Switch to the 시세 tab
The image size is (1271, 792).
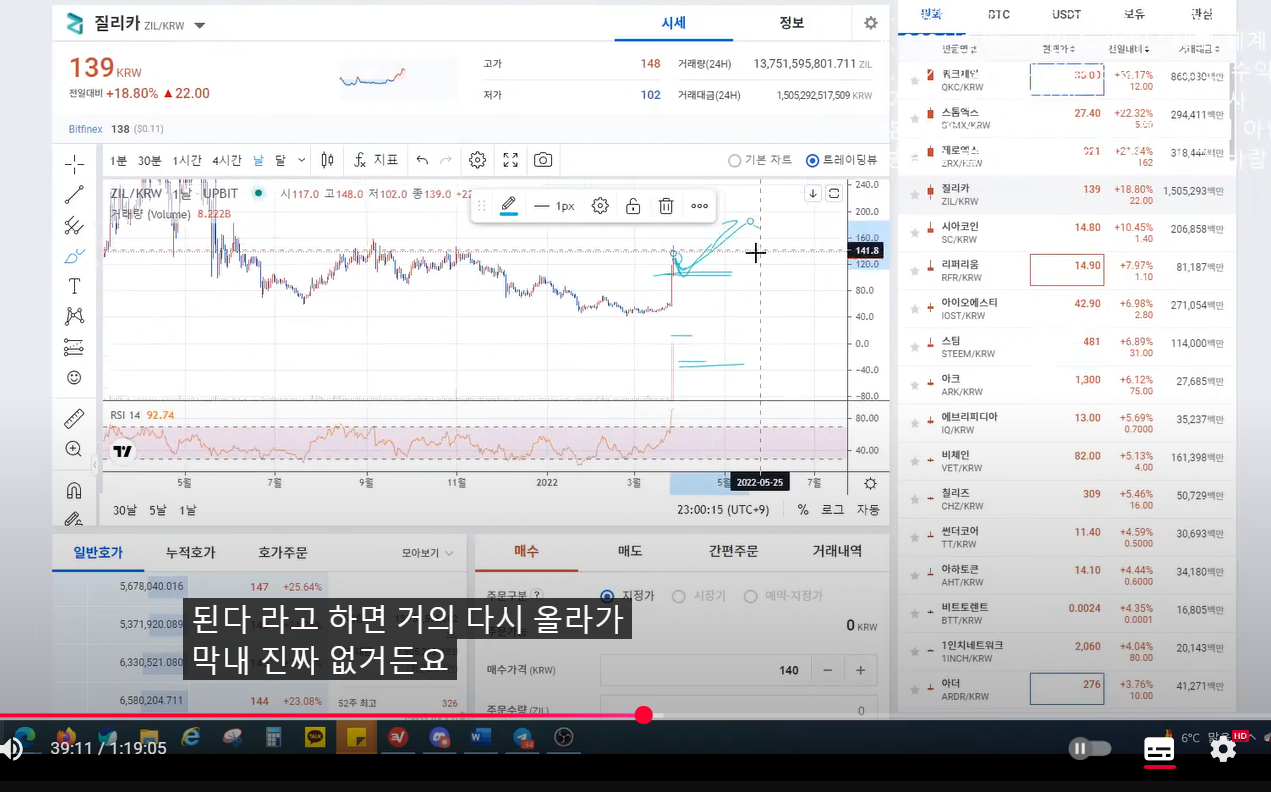[673, 23]
